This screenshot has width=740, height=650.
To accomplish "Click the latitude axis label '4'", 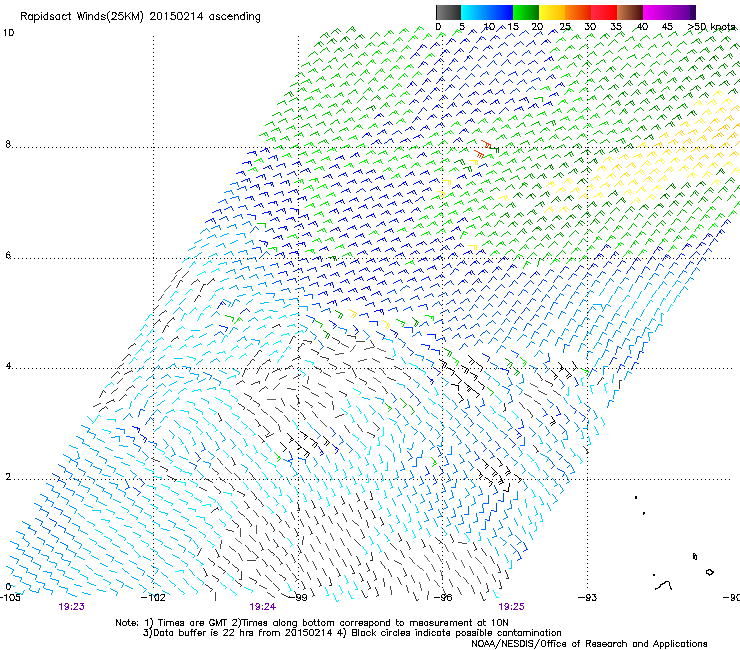I will tap(8, 366).
